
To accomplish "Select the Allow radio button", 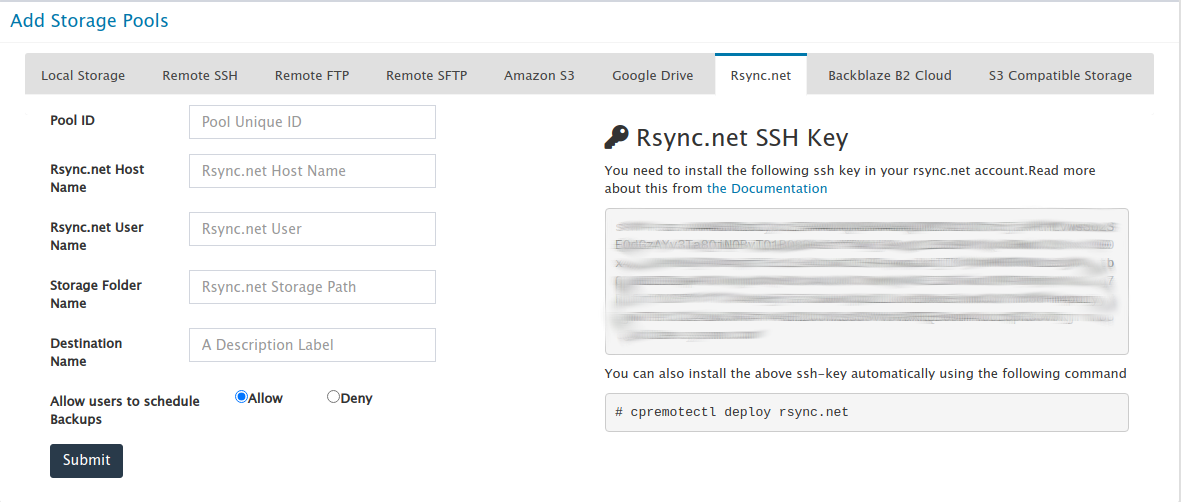I will 242,396.
